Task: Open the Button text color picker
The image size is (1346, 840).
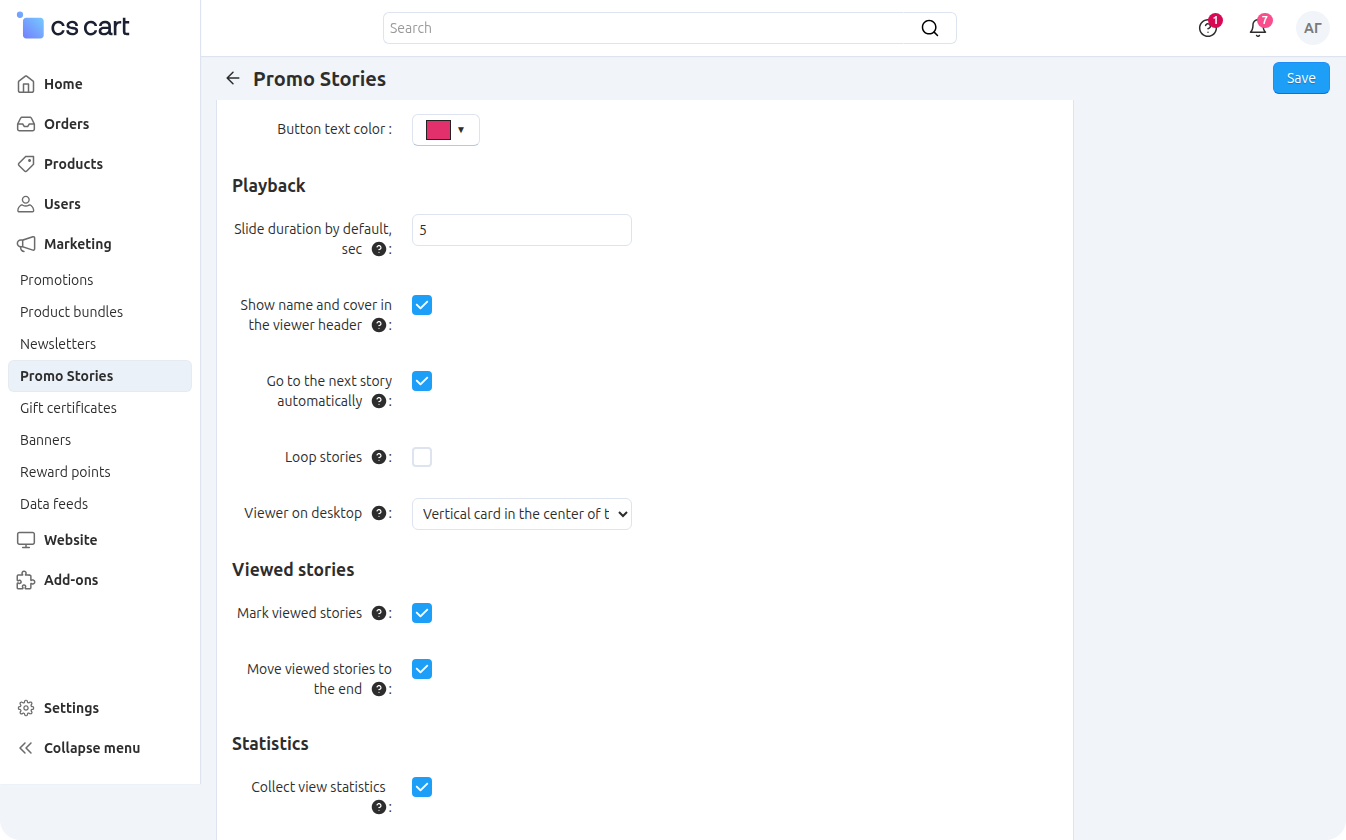Action: click(446, 130)
